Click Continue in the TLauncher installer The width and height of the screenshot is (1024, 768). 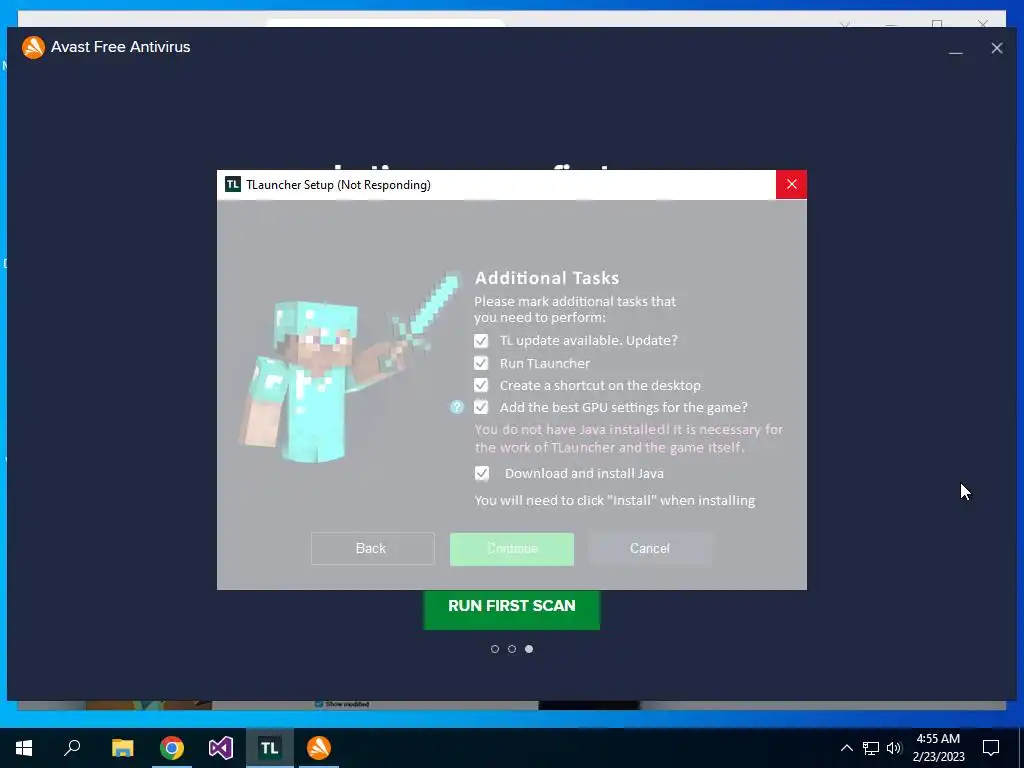512,549
